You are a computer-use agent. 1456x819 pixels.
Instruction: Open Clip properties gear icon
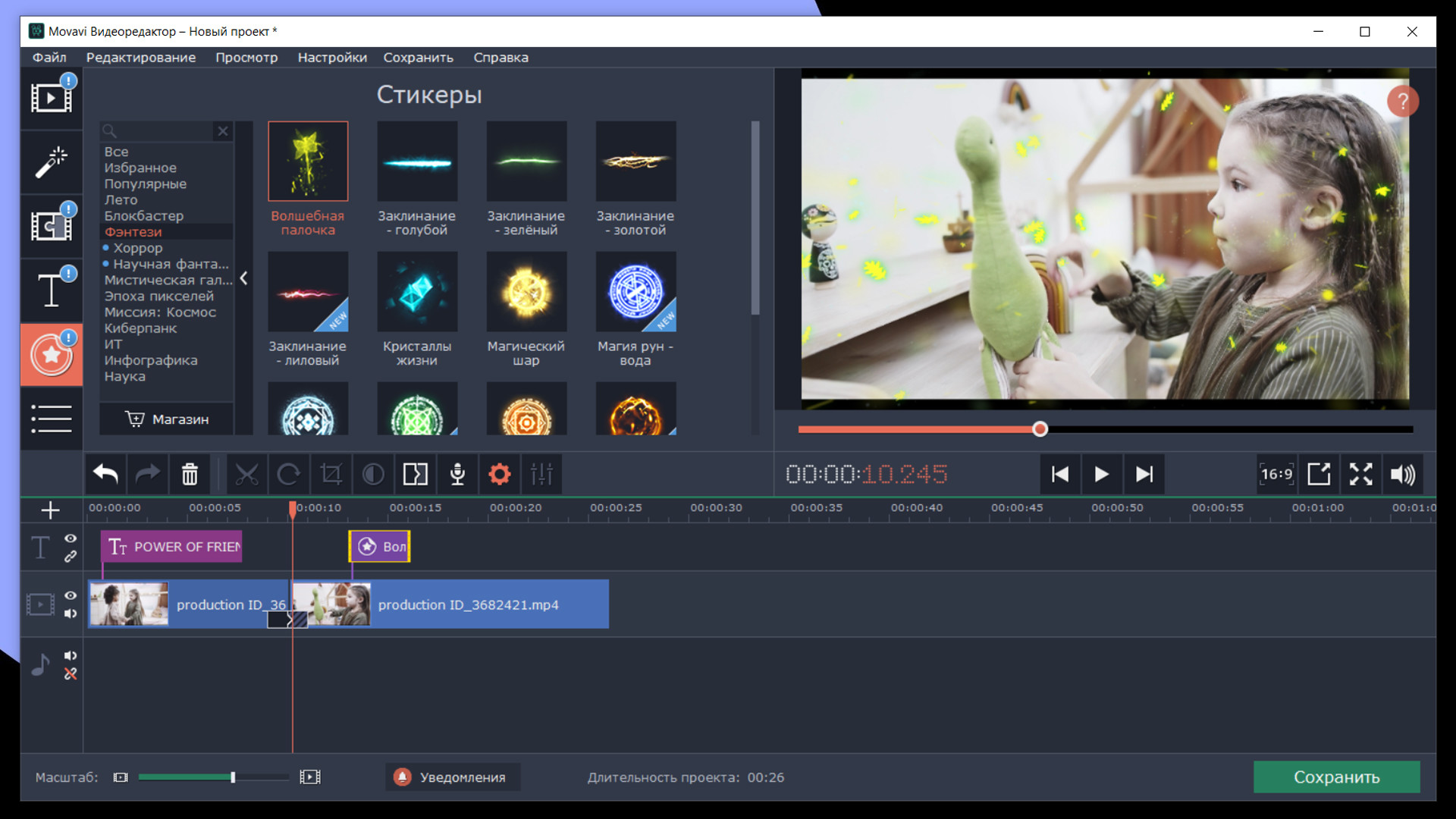(x=499, y=475)
